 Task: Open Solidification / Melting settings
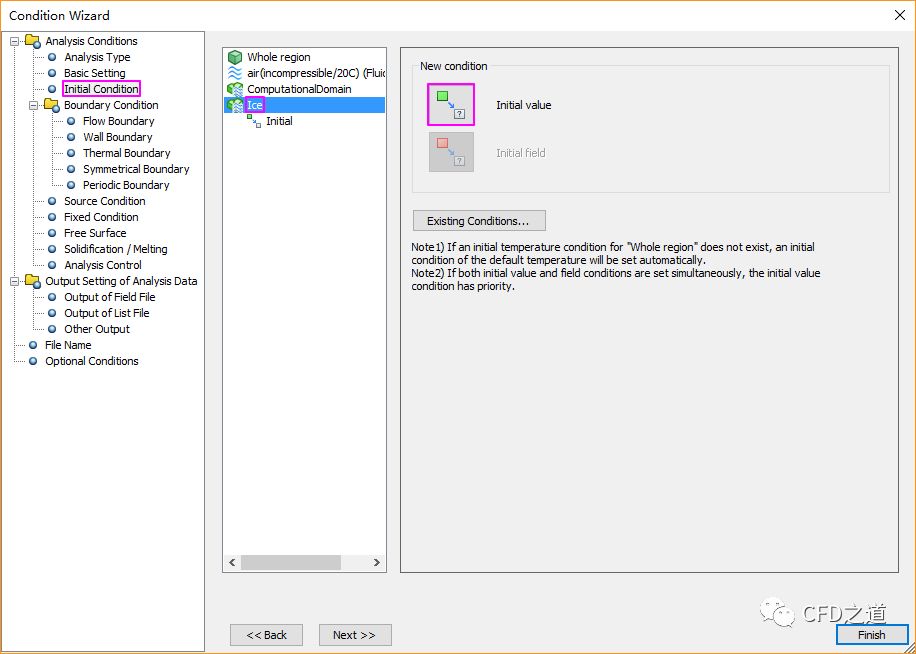(116, 249)
